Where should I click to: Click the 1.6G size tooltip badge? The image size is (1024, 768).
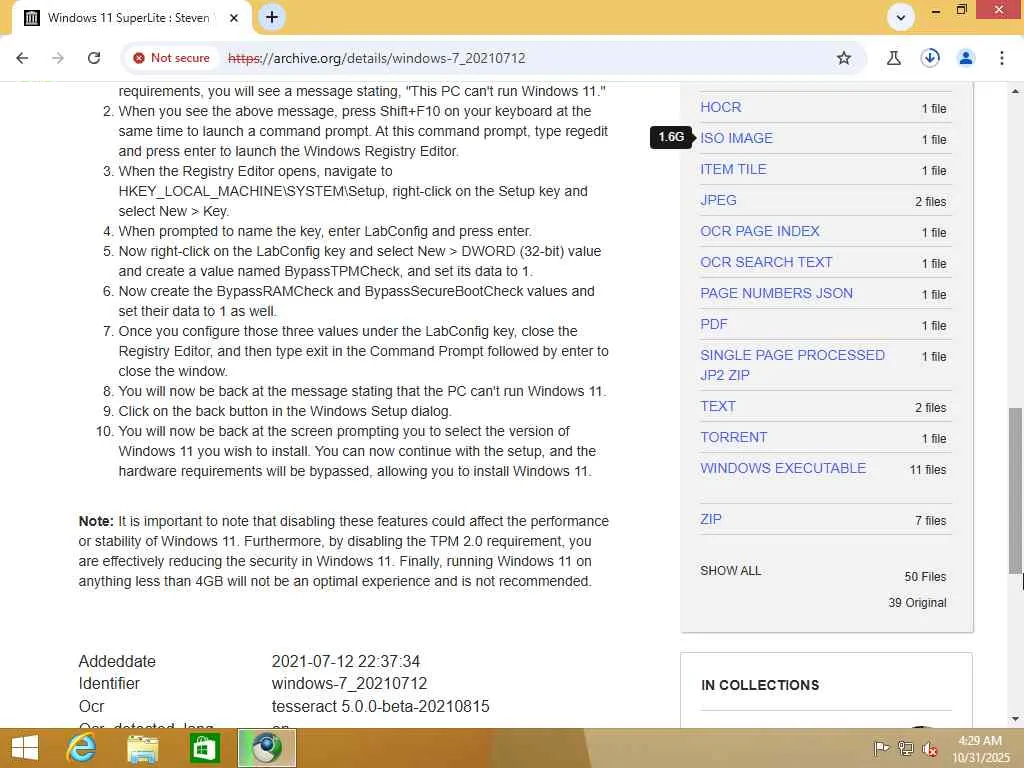pyautogui.click(x=671, y=137)
